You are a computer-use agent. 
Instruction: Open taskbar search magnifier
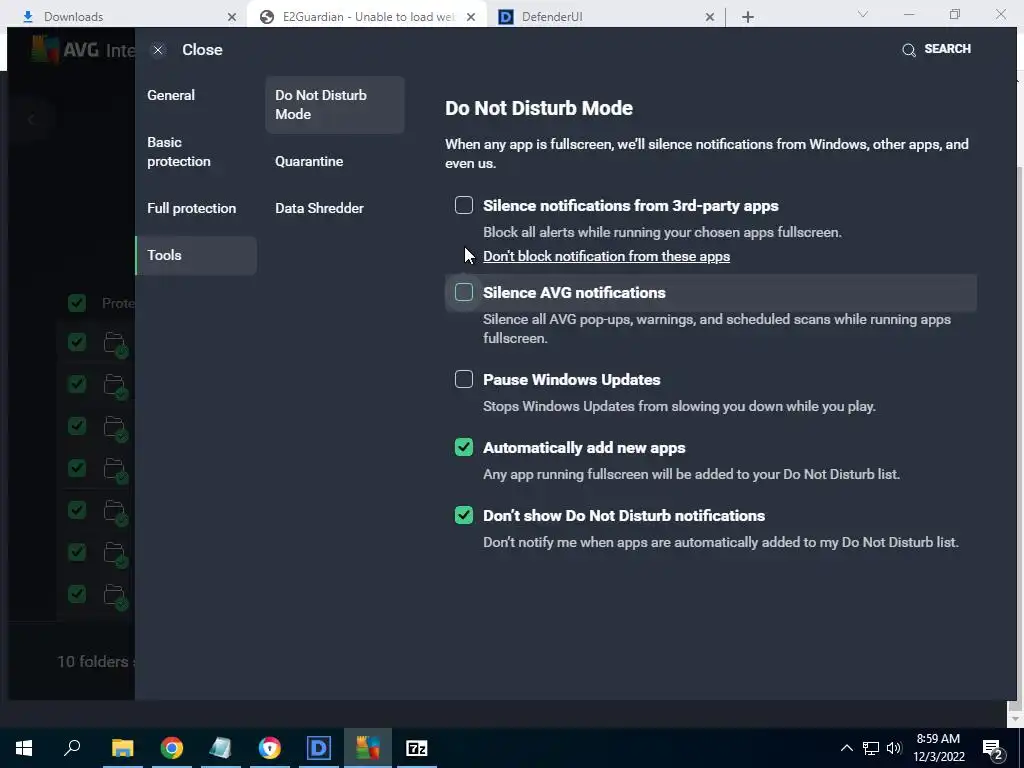(x=72, y=747)
